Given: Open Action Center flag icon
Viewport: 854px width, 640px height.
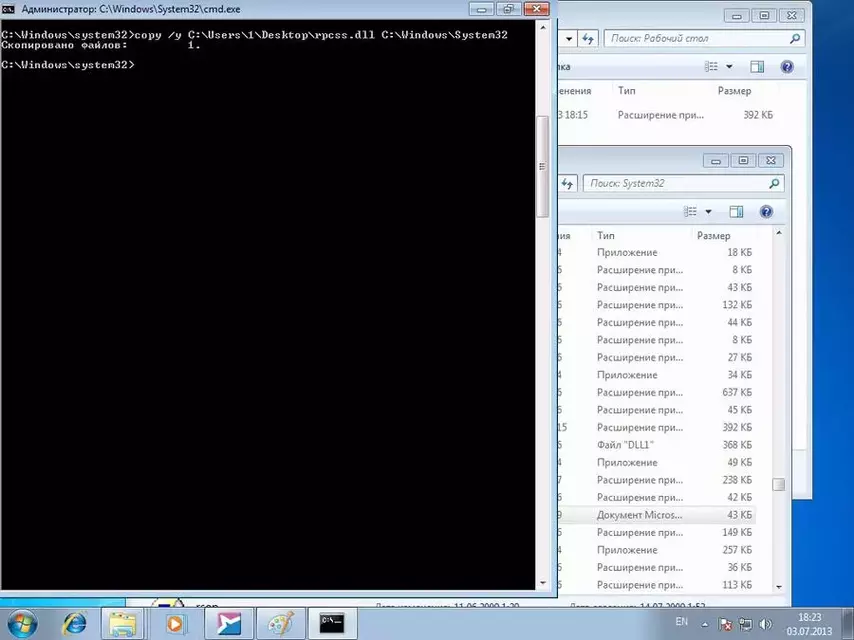Looking at the screenshot, I should [725, 624].
